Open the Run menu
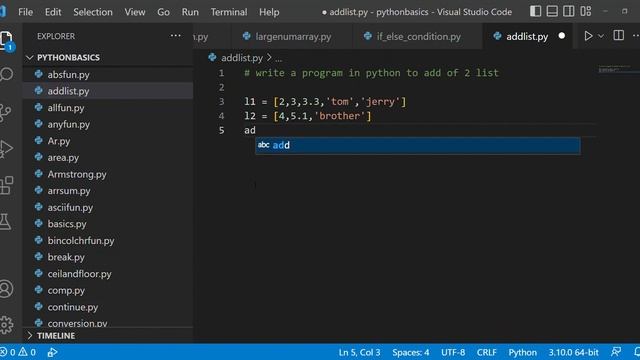The image size is (640, 360). click(x=190, y=12)
